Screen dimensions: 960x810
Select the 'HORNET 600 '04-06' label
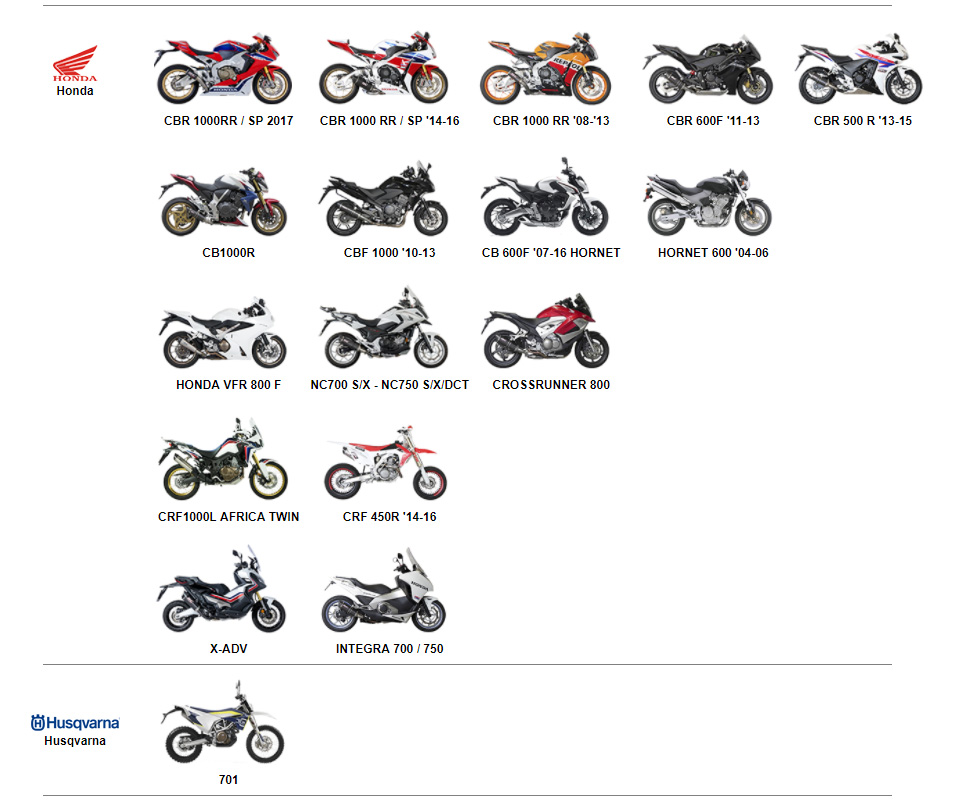click(x=713, y=252)
